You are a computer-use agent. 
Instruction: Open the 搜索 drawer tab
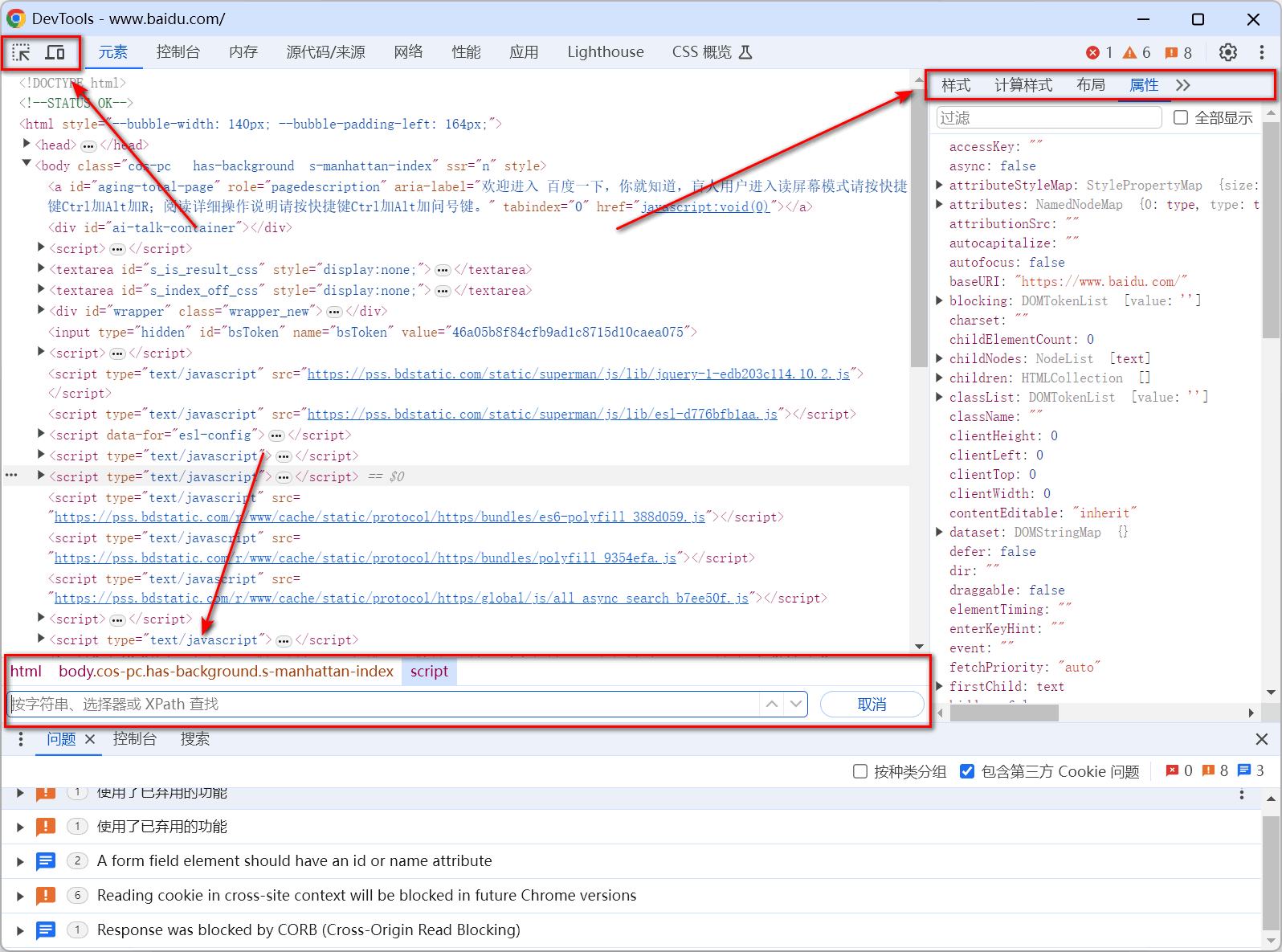pos(195,739)
